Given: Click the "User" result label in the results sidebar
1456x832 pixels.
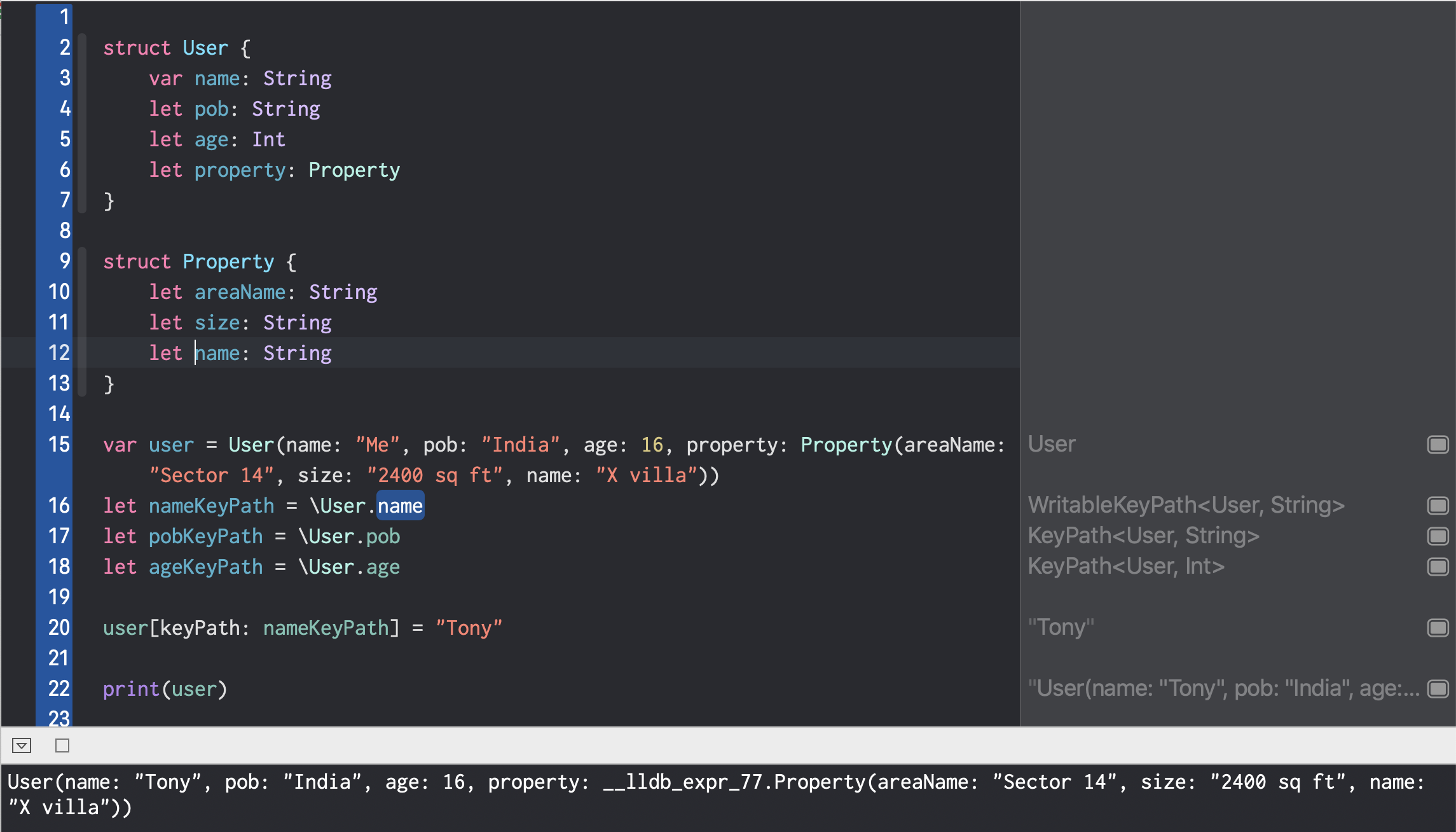Looking at the screenshot, I should click(x=1052, y=444).
